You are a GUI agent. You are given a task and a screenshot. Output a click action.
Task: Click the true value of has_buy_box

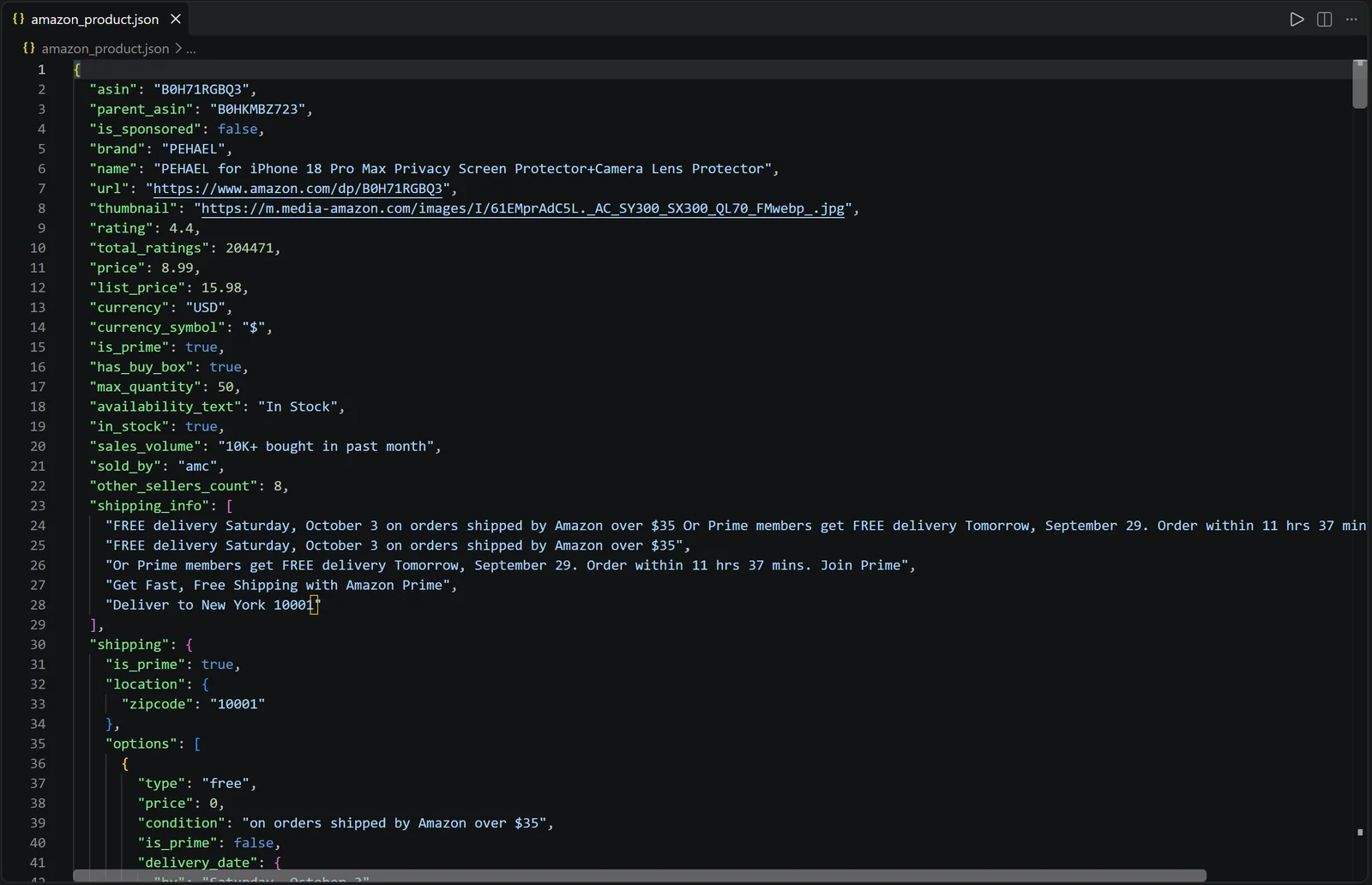point(226,367)
